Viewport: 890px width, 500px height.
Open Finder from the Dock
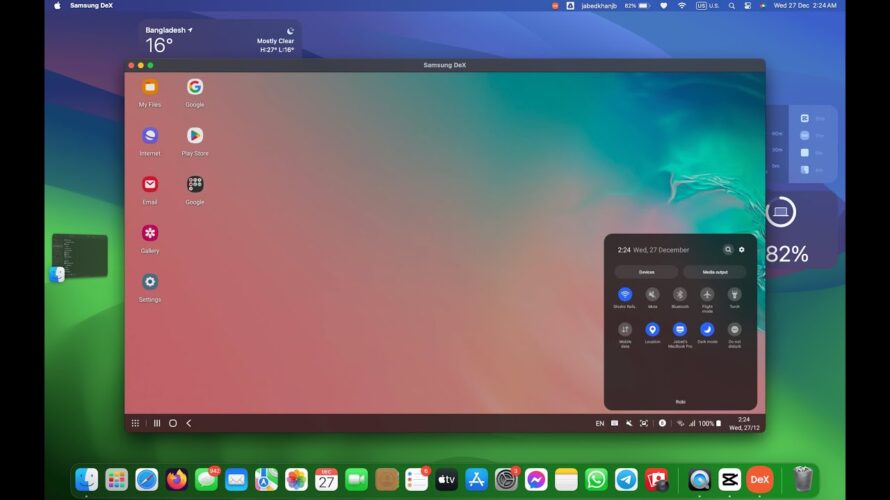coord(86,480)
